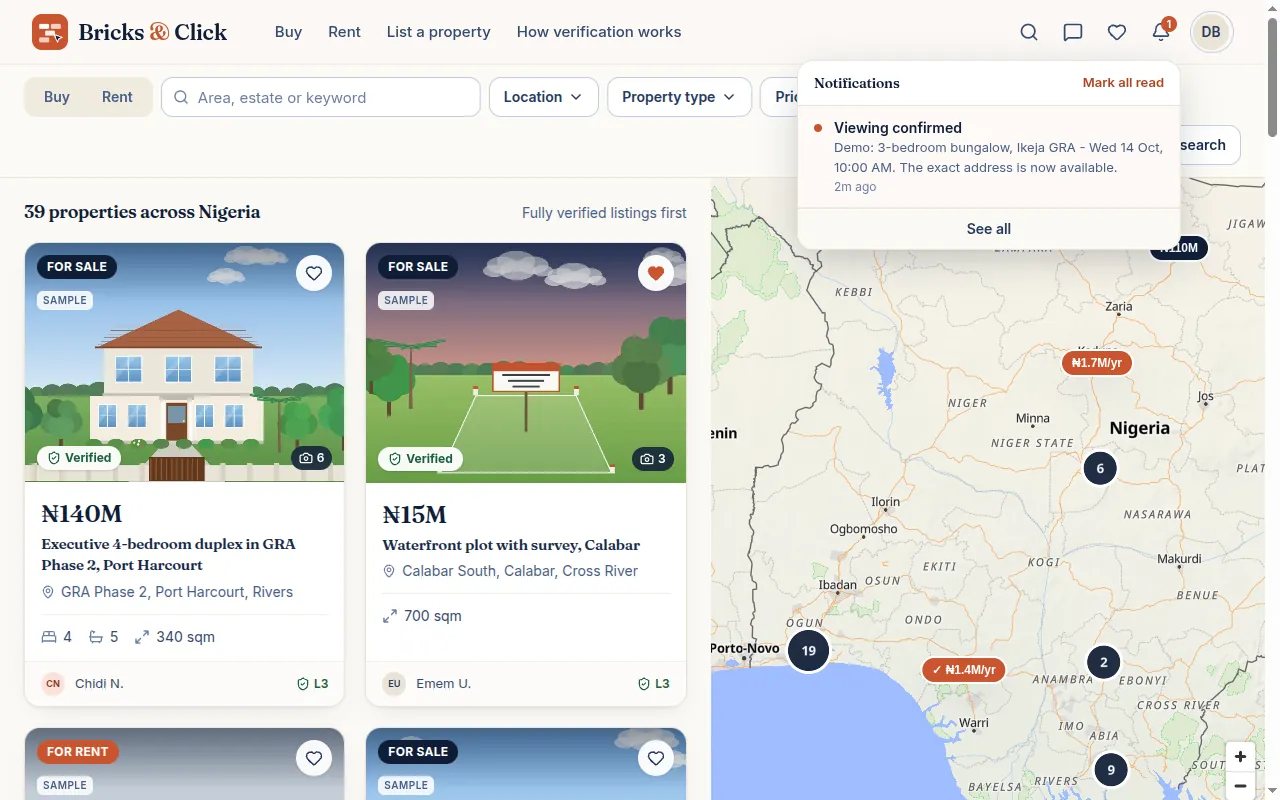
Task: Select the ₦1.7M/yr map price marker
Action: coord(1096,363)
